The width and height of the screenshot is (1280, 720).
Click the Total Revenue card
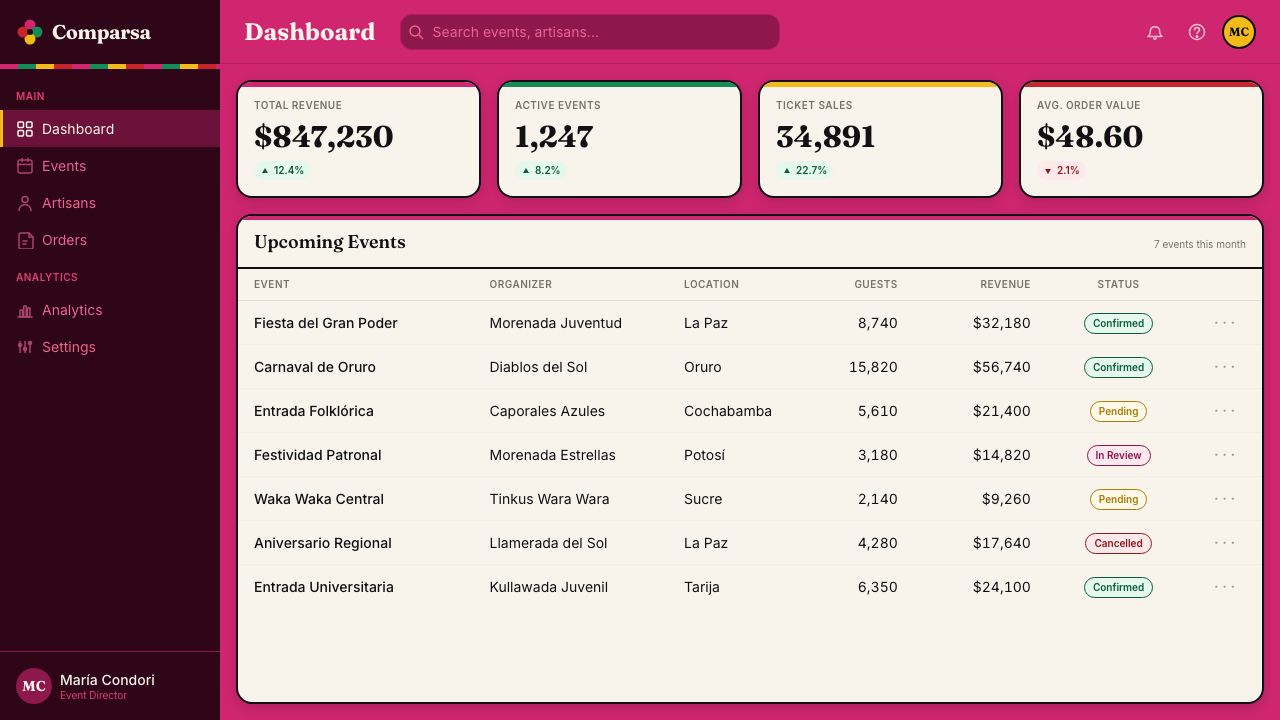359,139
